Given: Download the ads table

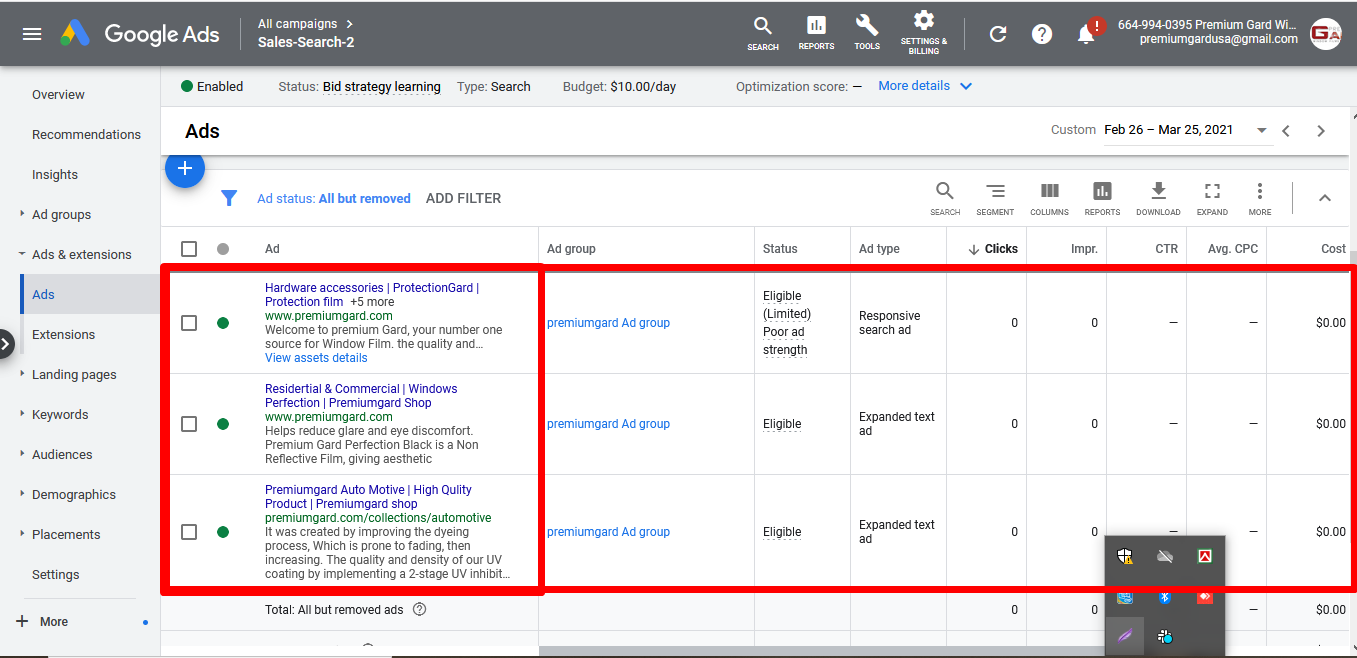Looking at the screenshot, I should click(x=1158, y=197).
